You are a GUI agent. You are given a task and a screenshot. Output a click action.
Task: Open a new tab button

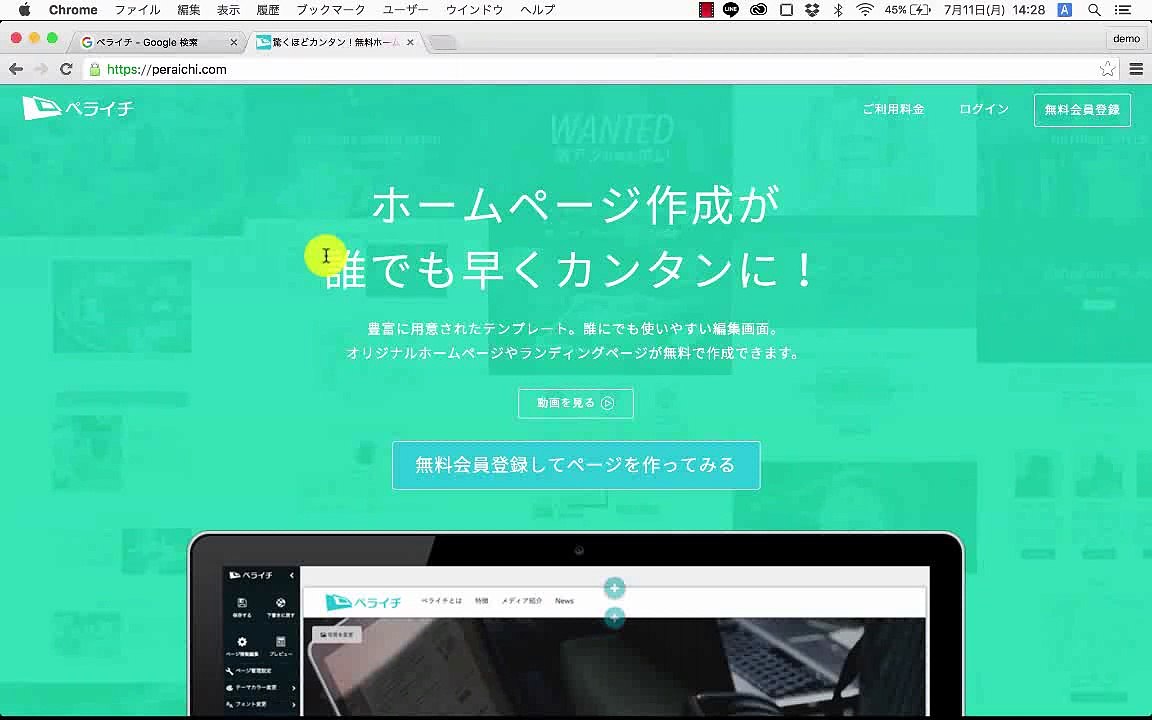pos(442,43)
